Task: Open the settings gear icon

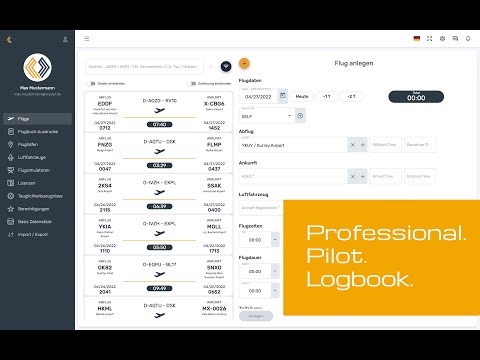Action: [x=442, y=39]
